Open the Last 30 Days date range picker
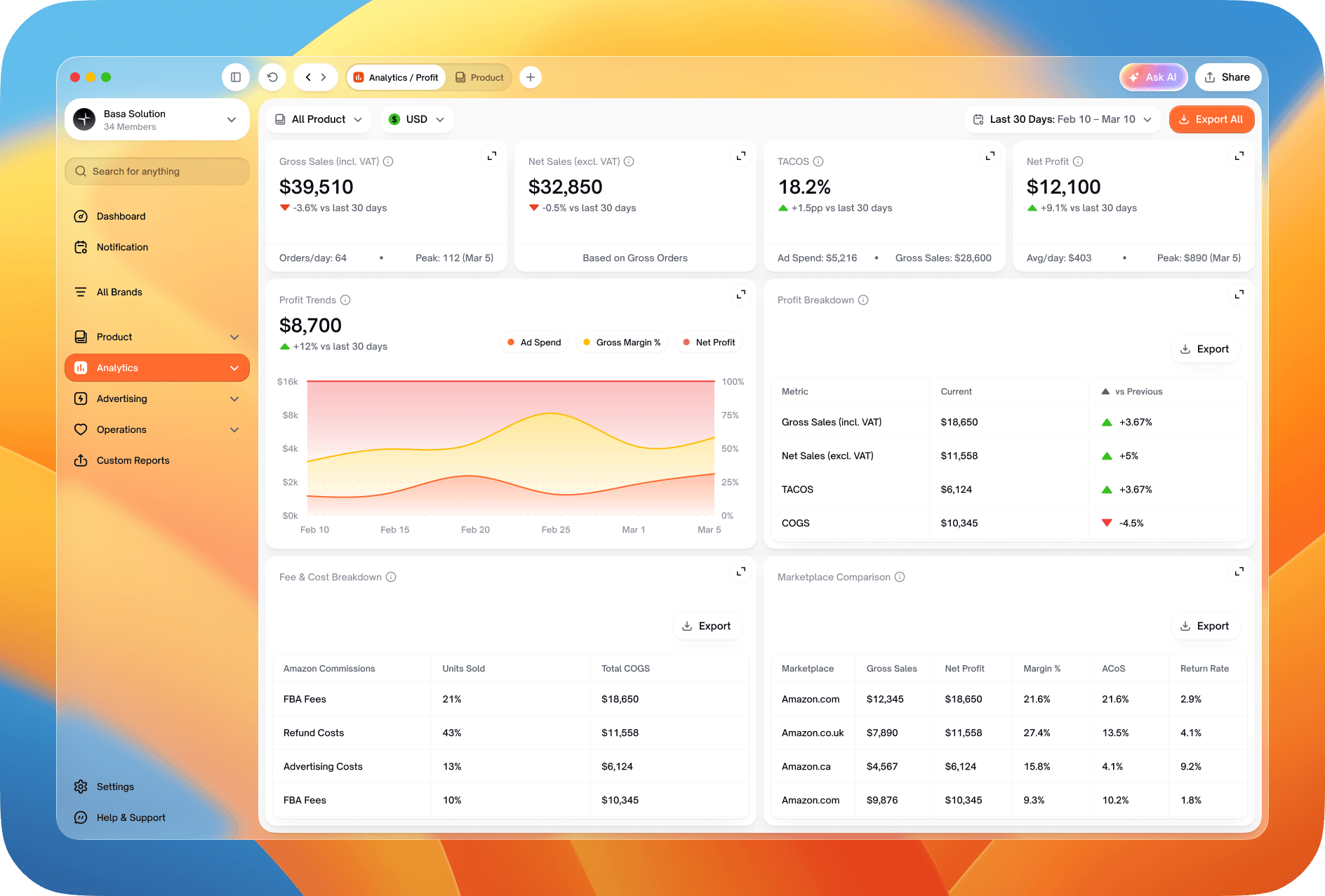1325x896 pixels. [x=1063, y=119]
